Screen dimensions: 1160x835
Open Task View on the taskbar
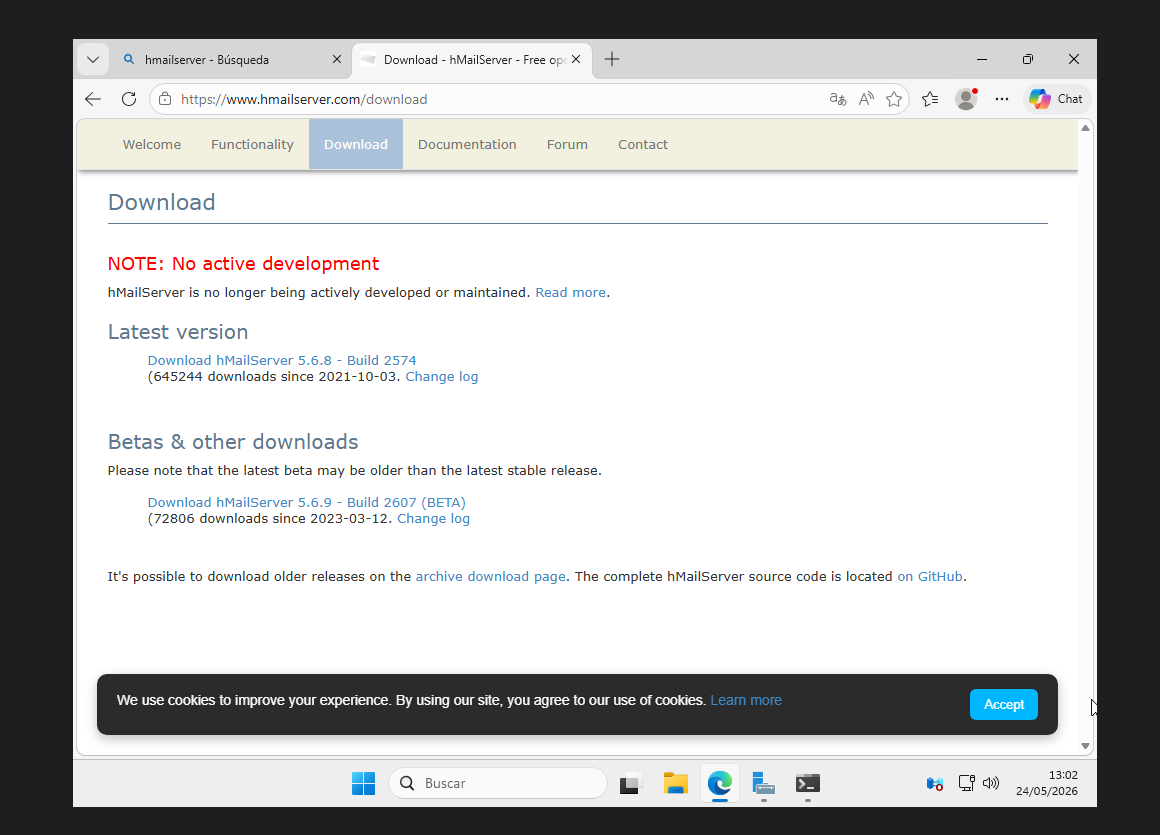click(x=630, y=783)
